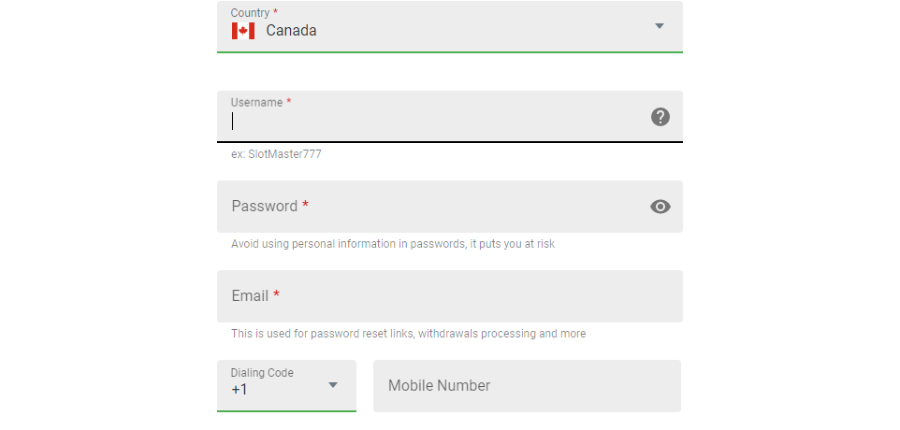Select the Canada text in Country field
This screenshot has width=900, height=430.
tap(291, 30)
